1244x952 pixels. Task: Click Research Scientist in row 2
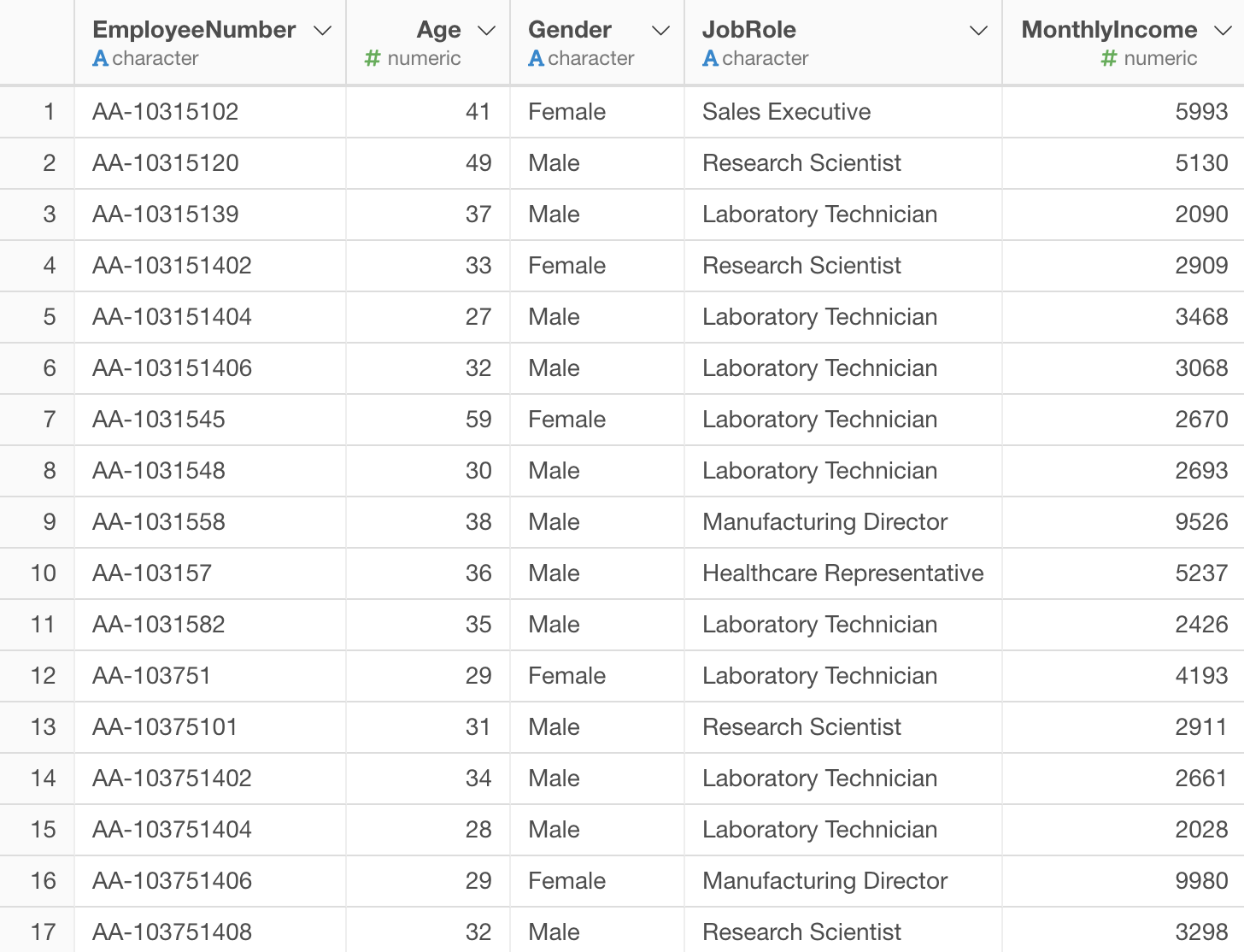(x=801, y=163)
